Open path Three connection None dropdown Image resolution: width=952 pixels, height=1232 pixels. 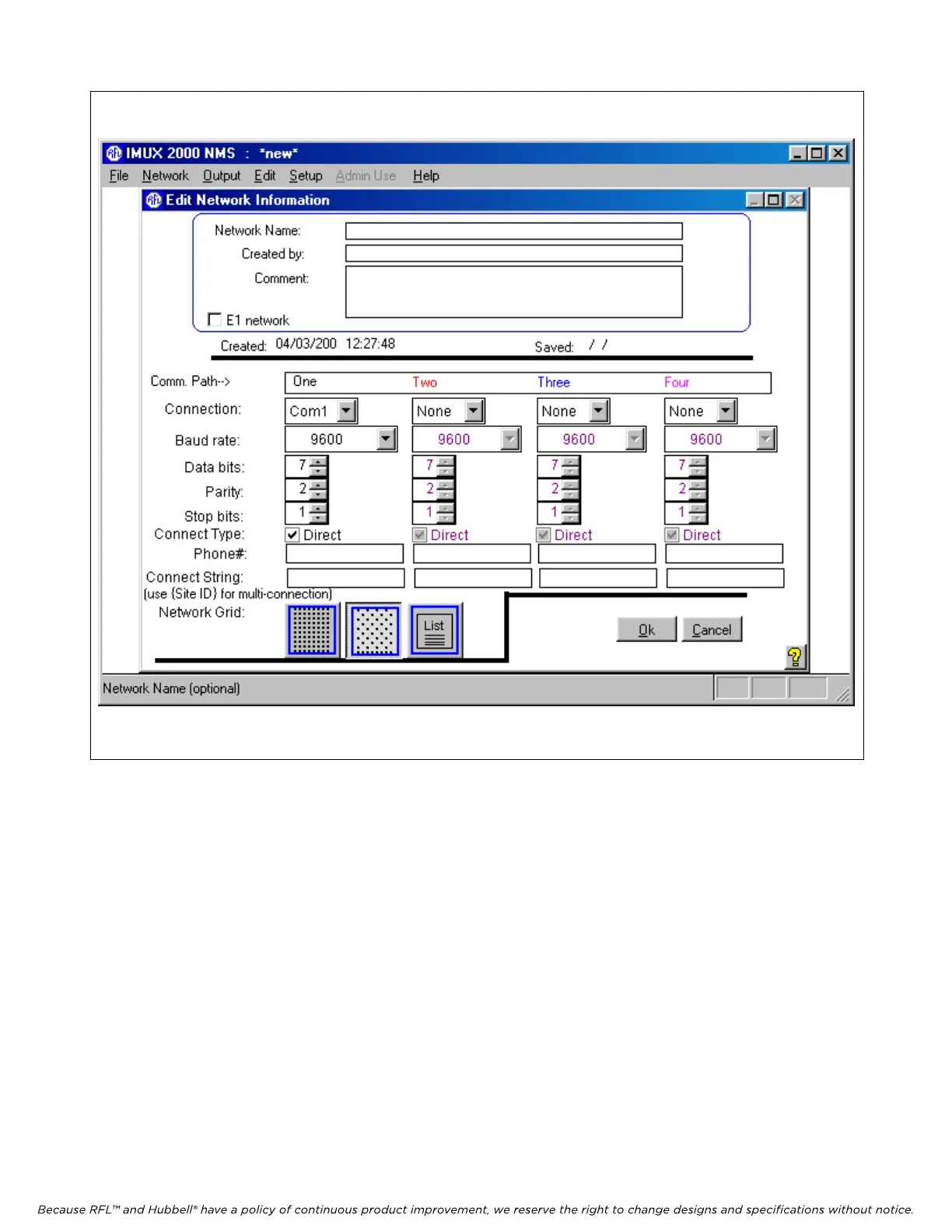coord(599,411)
